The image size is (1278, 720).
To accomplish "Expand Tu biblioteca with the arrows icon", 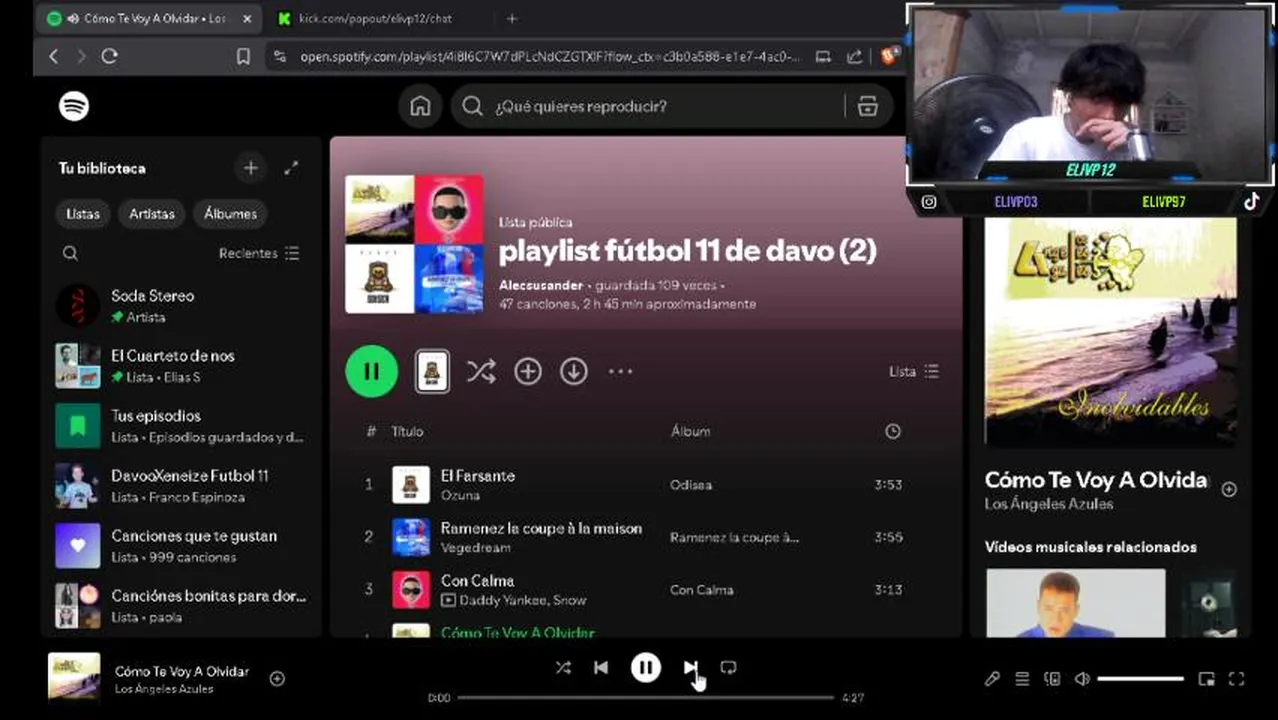I will point(291,168).
